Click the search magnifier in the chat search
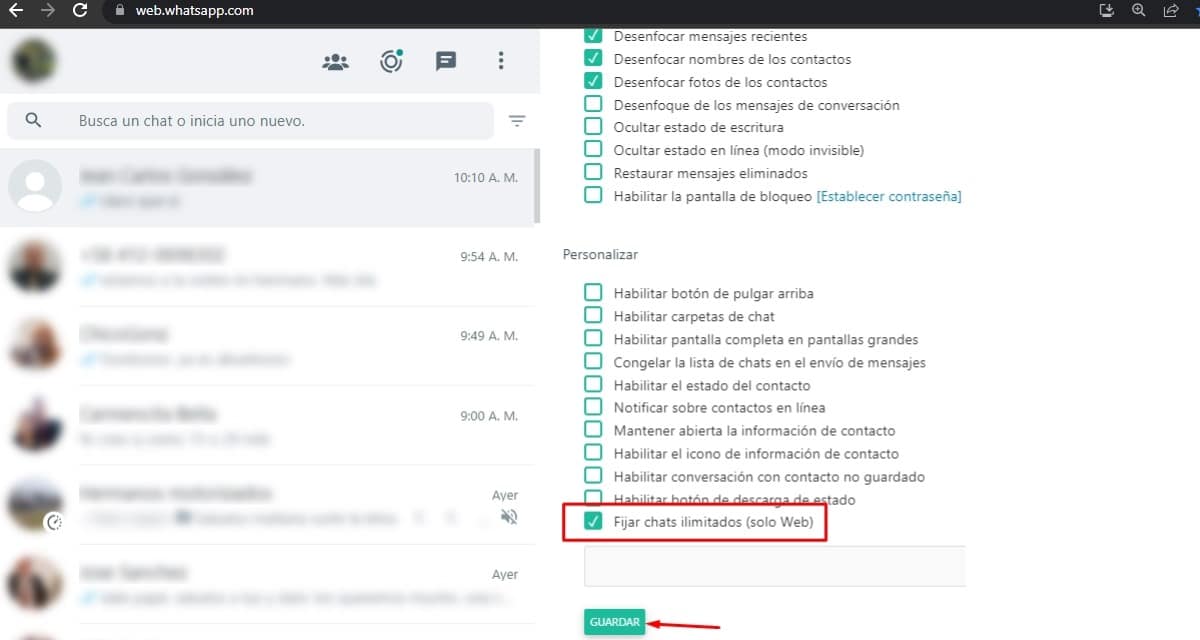 [x=33, y=120]
